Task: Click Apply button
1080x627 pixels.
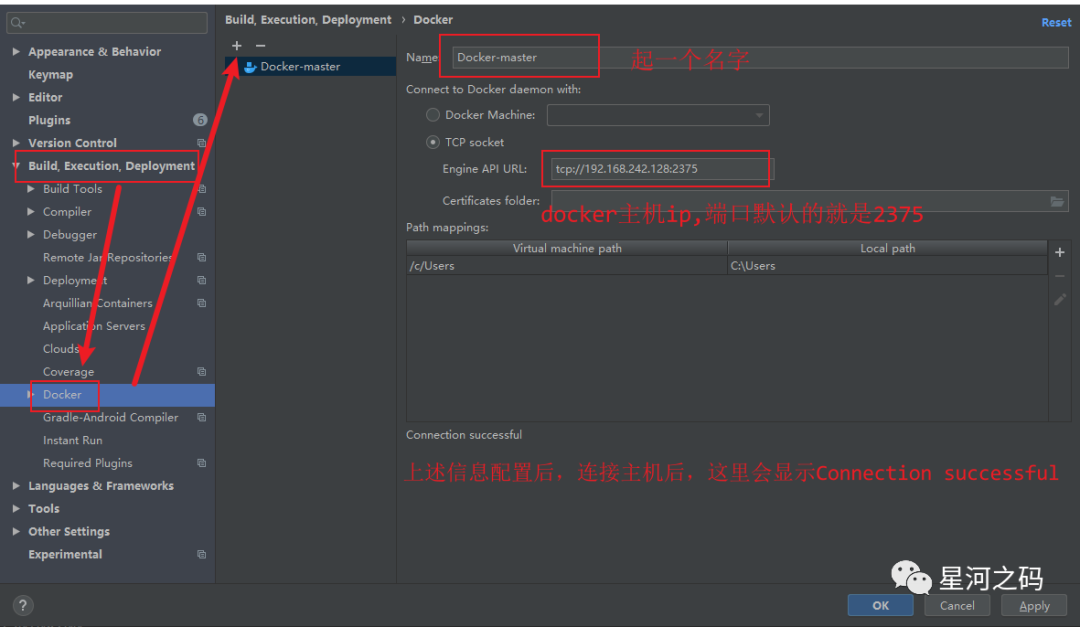Action: (x=1034, y=606)
